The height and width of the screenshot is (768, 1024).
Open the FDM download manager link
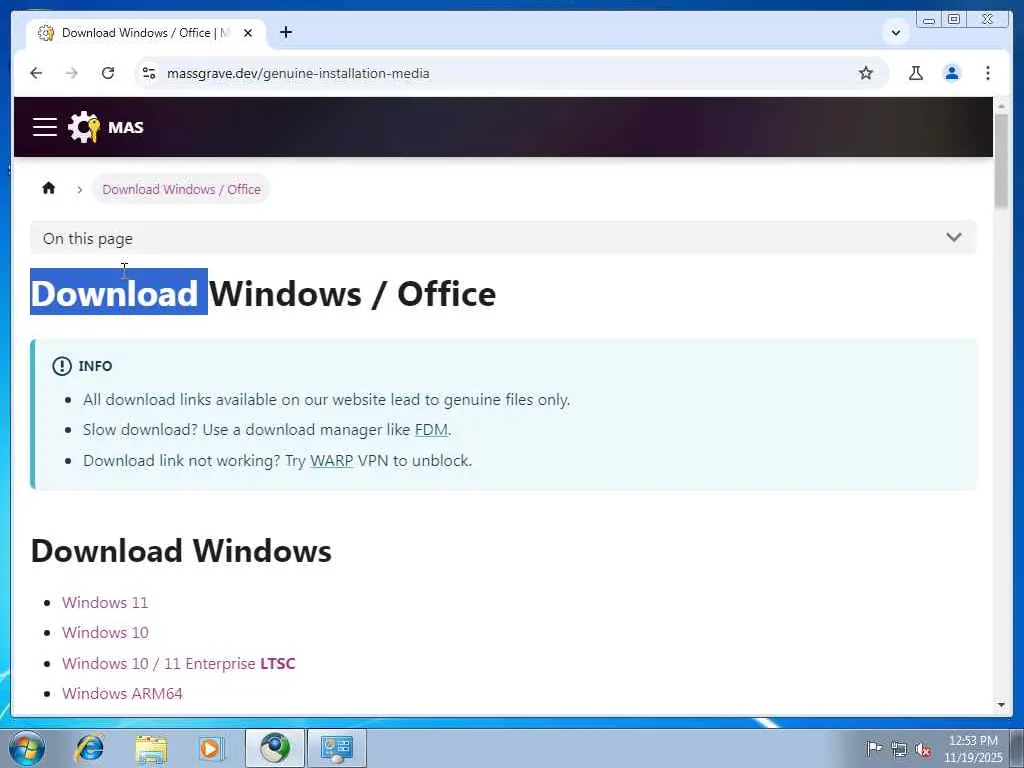coord(432,430)
